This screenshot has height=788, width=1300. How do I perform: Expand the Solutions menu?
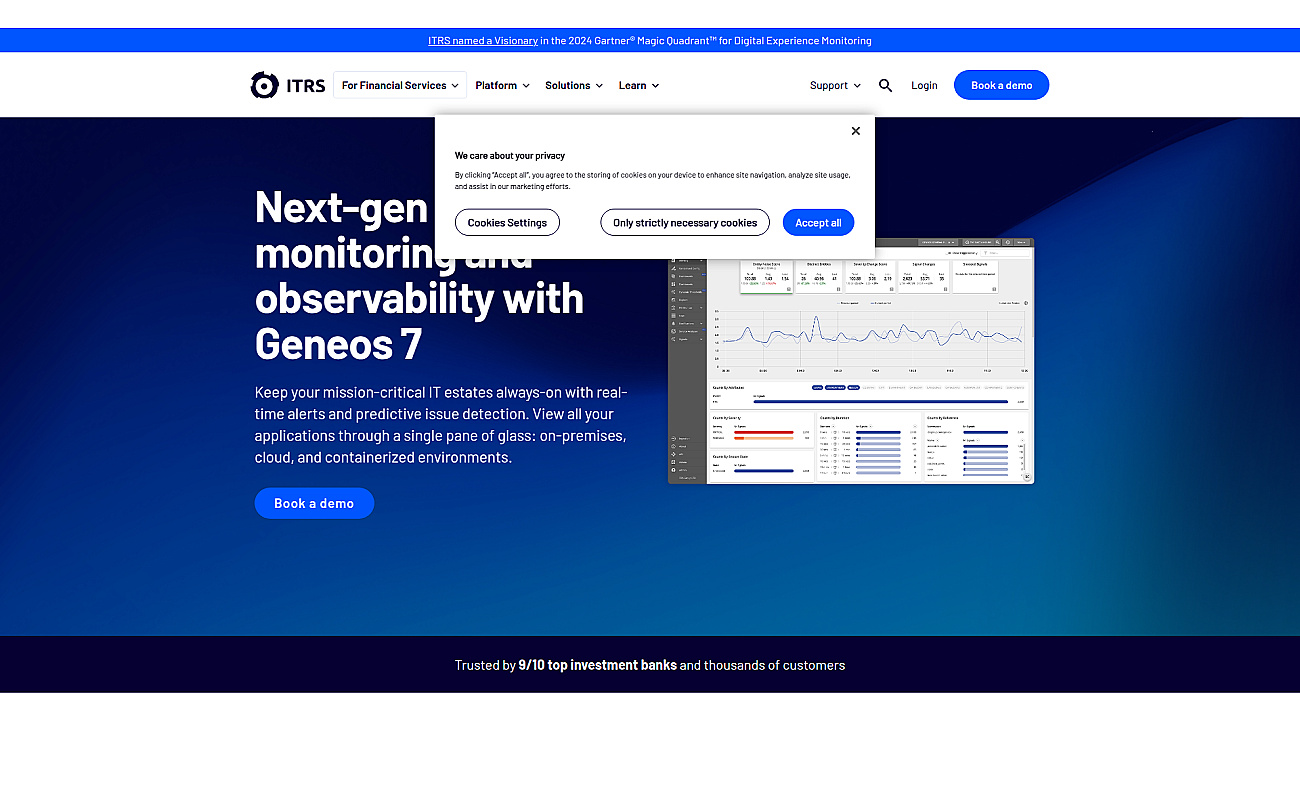coord(574,85)
